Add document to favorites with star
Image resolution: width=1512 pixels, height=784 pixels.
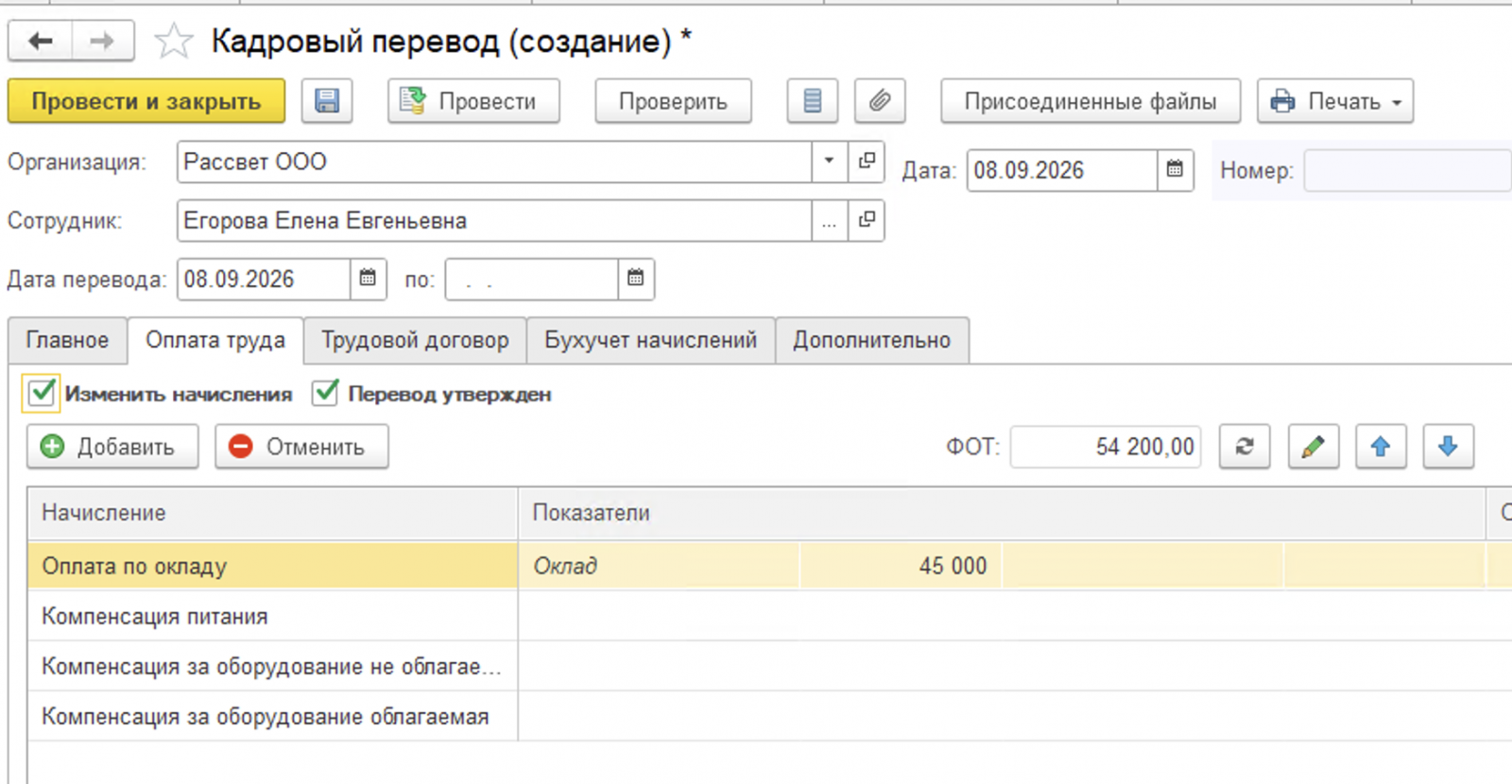[x=173, y=42]
